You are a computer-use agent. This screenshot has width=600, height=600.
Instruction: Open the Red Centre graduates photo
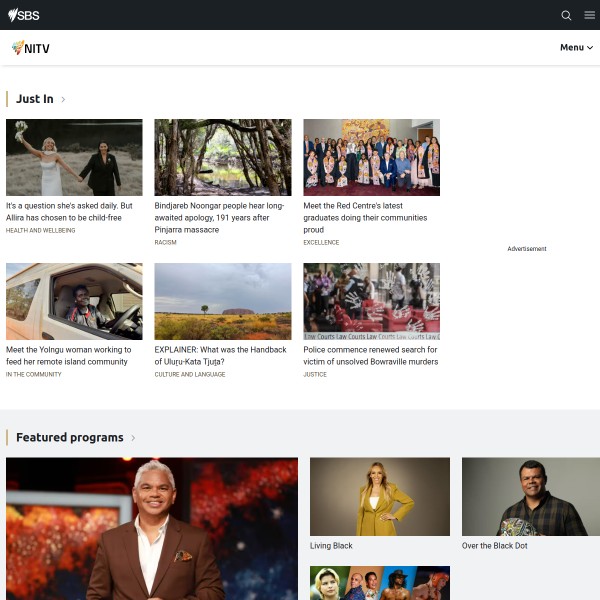[371, 157]
